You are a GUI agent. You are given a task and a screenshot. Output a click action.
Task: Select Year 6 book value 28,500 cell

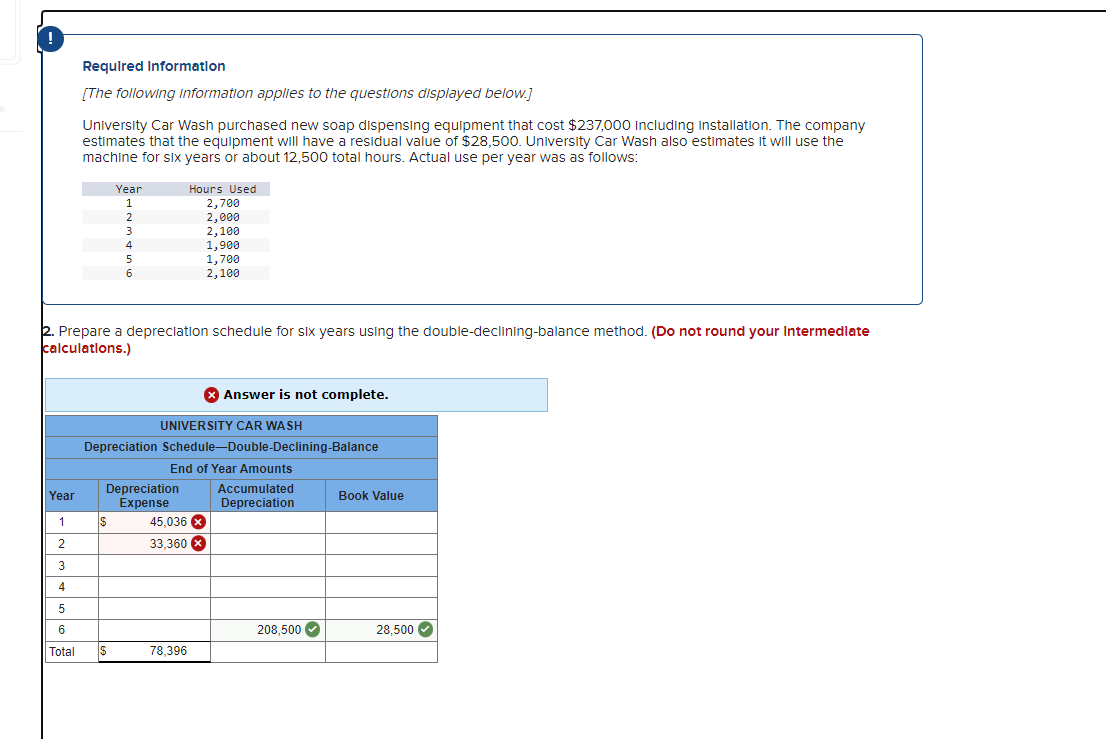[x=382, y=630]
